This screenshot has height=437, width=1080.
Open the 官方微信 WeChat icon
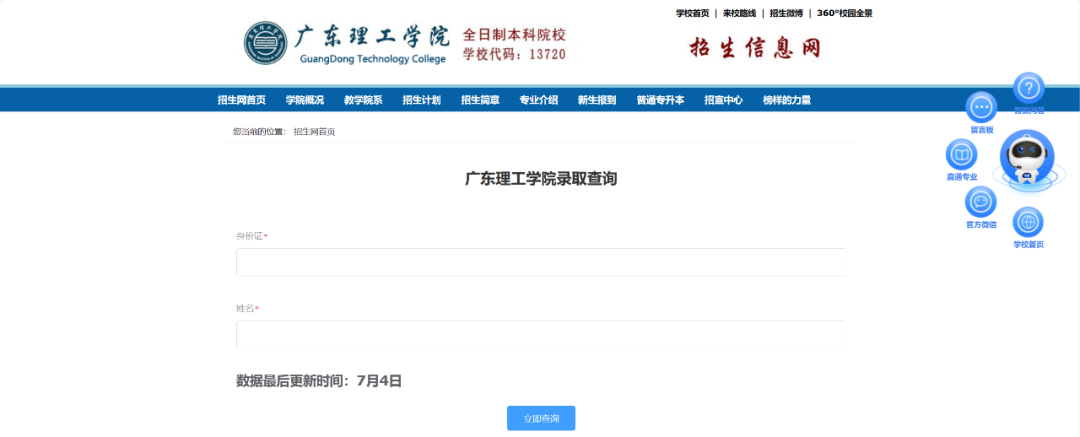(981, 202)
